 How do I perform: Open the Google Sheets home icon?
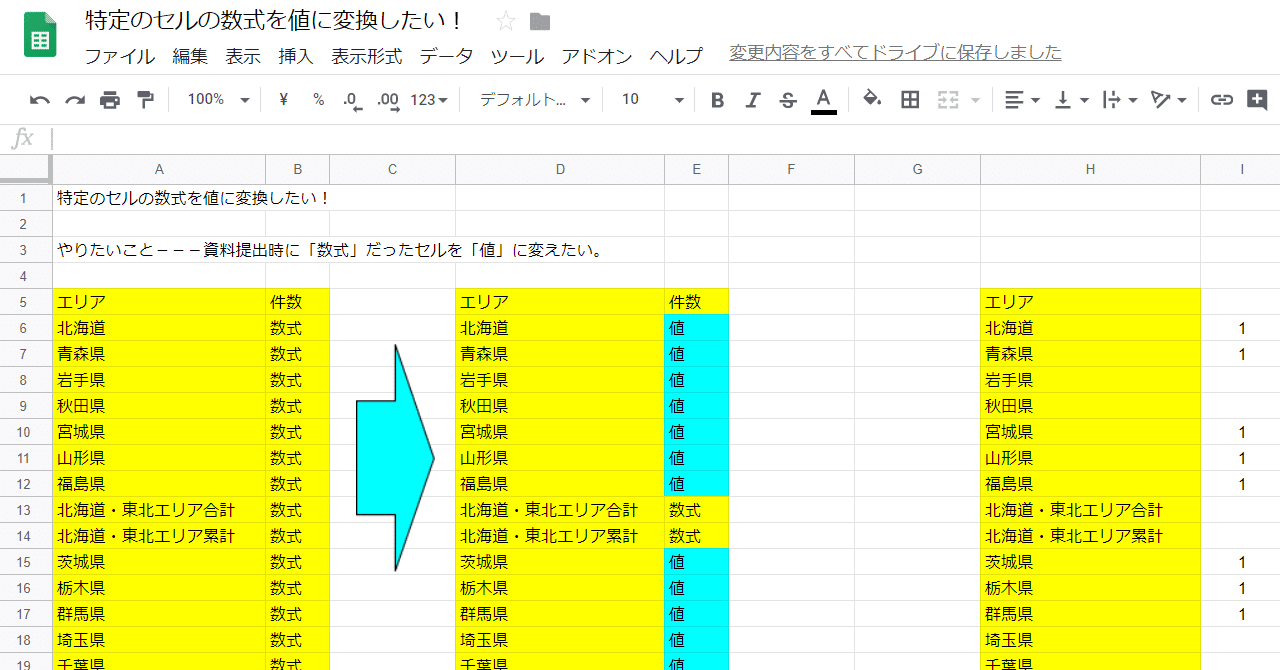(x=40, y=37)
